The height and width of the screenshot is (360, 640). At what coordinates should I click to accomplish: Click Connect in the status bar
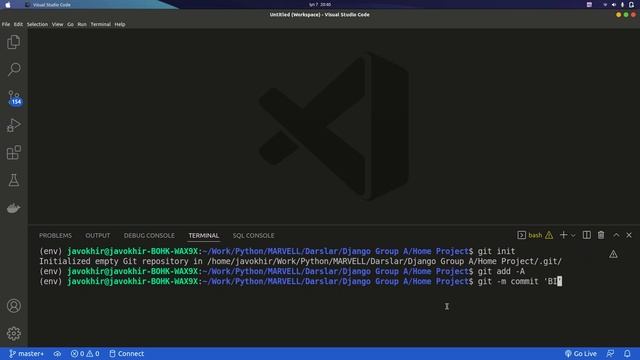127,353
